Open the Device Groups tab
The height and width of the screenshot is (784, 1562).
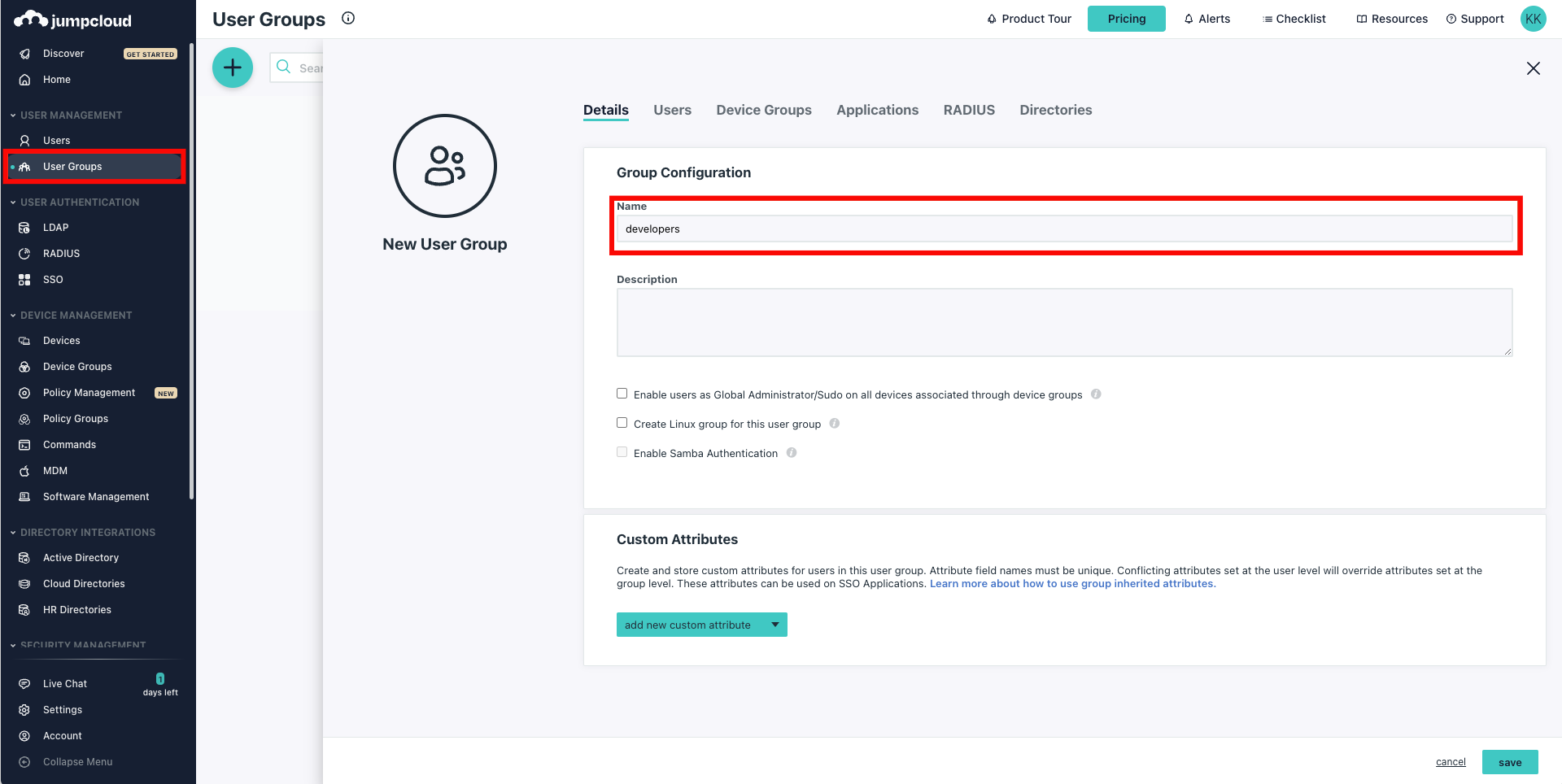click(764, 110)
